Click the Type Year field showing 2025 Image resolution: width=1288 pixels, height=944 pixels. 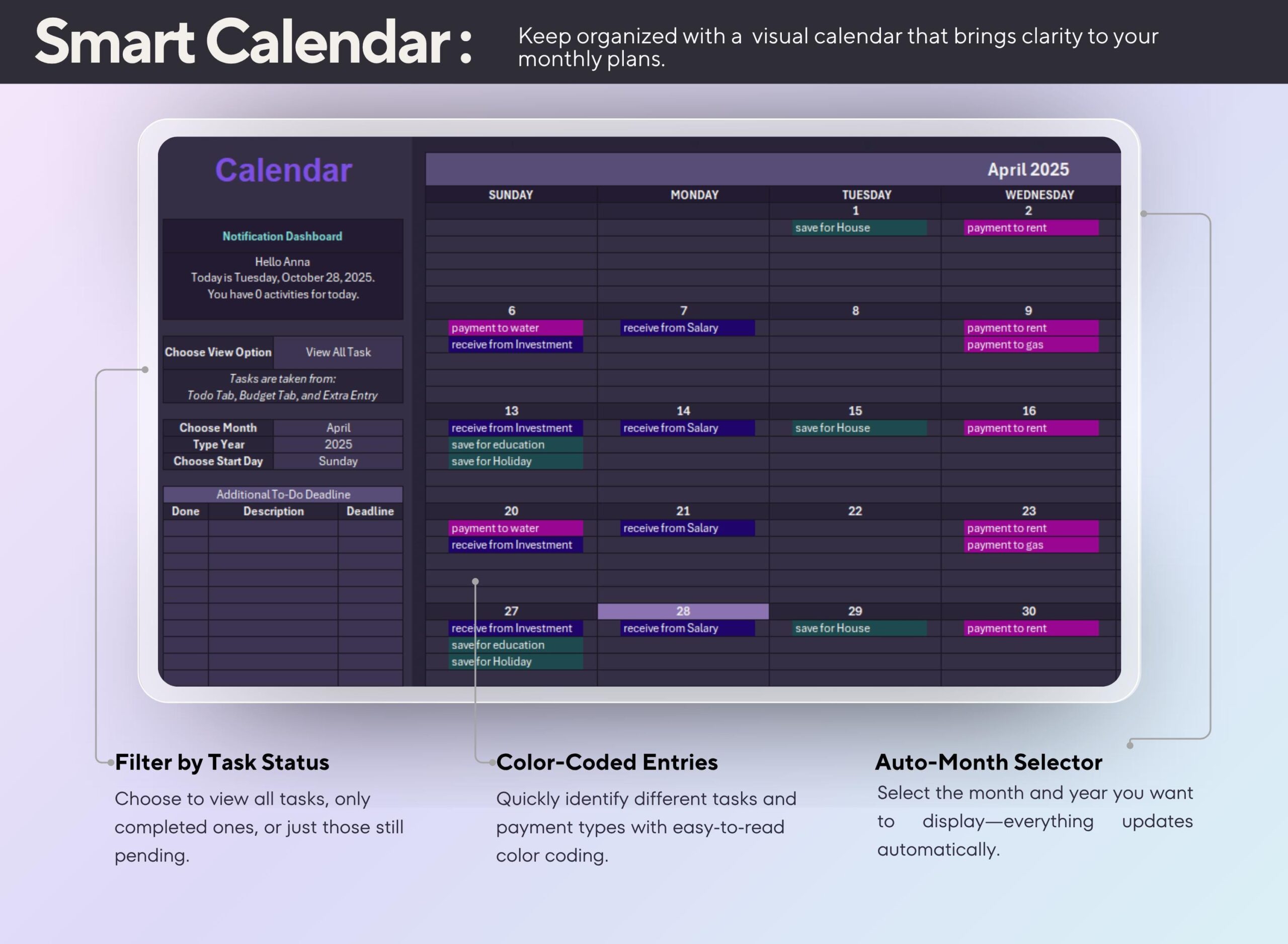click(338, 444)
